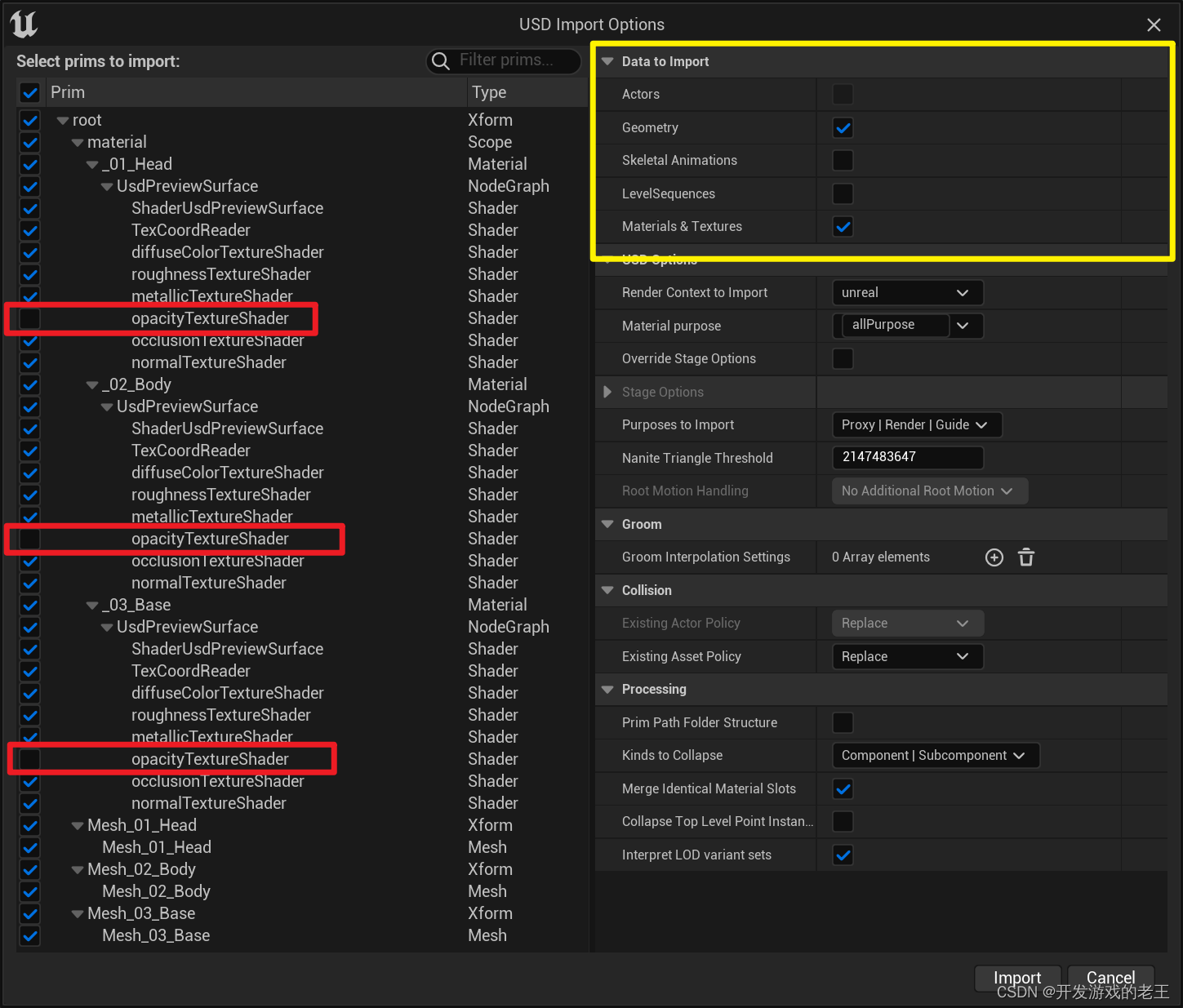Open Purposes to Import dropdown

click(x=916, y=425)
